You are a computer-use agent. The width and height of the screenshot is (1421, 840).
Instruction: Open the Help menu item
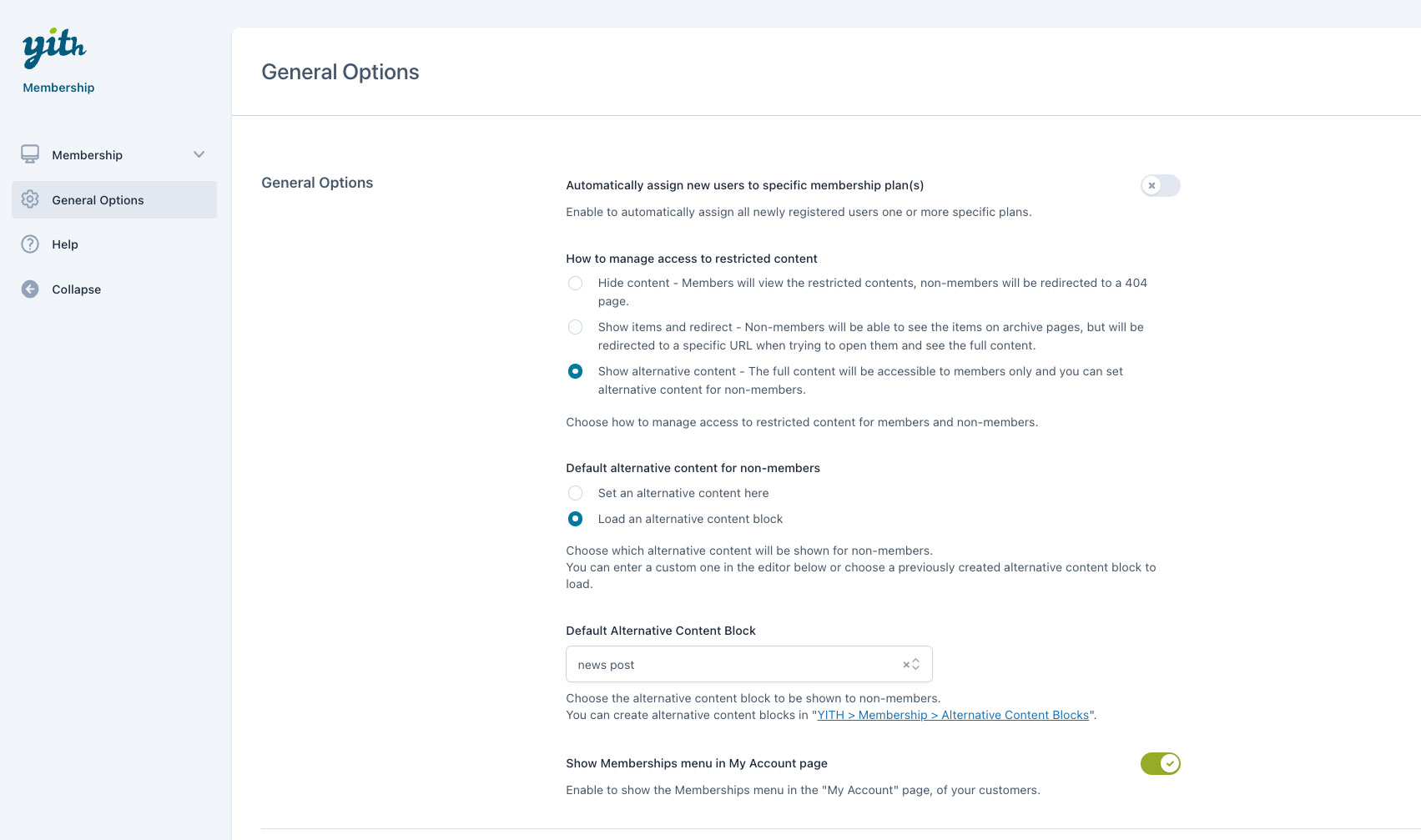tap(65, 244)
